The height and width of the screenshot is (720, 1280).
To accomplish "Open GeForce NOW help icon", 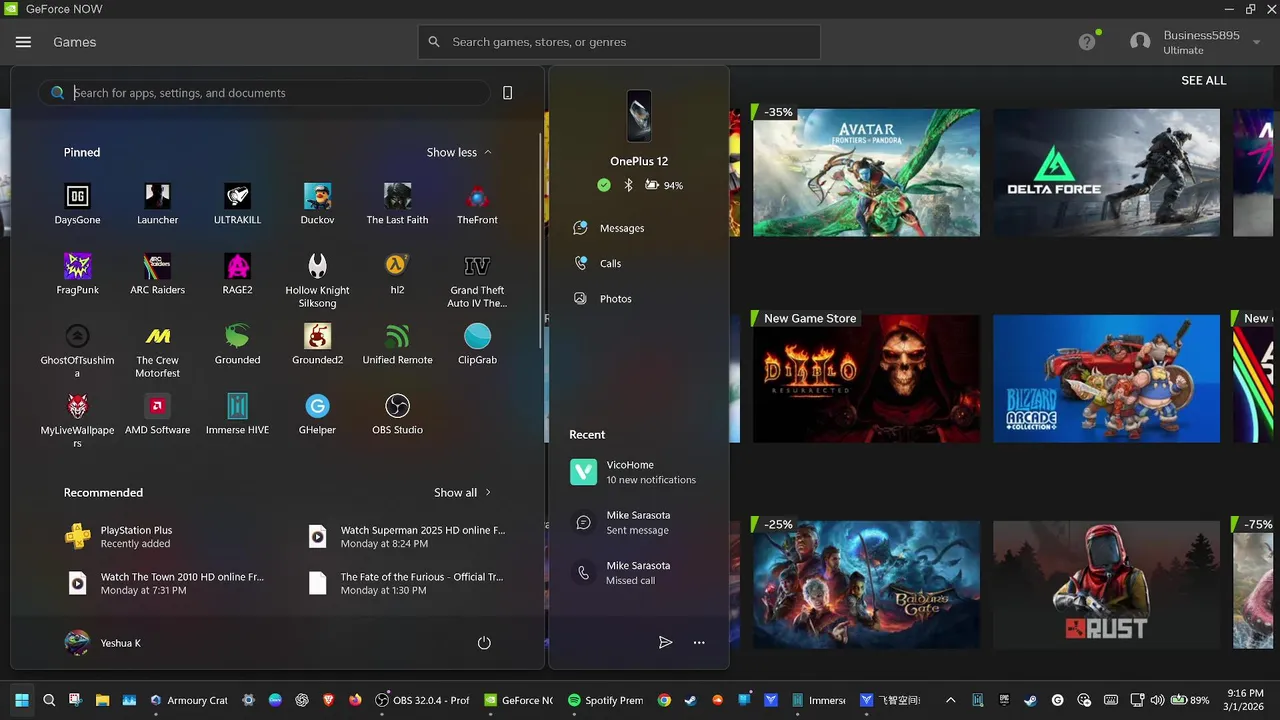I will coord(1087,42).
